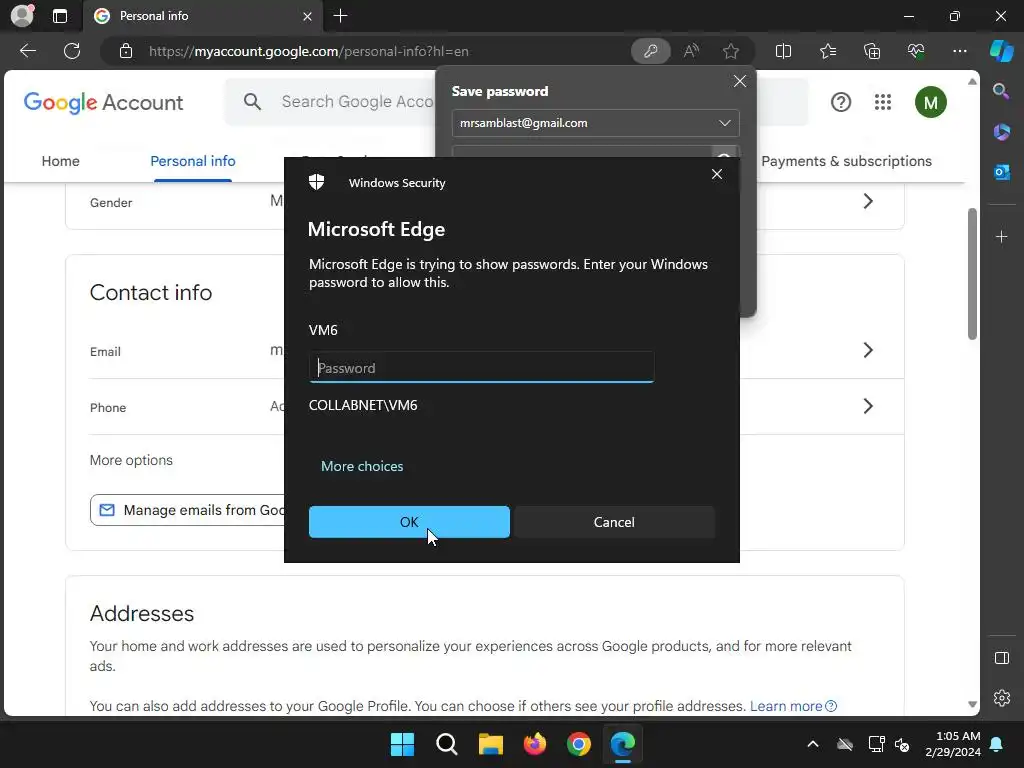Add the page to favorites with the star icon

coord(731,51)
